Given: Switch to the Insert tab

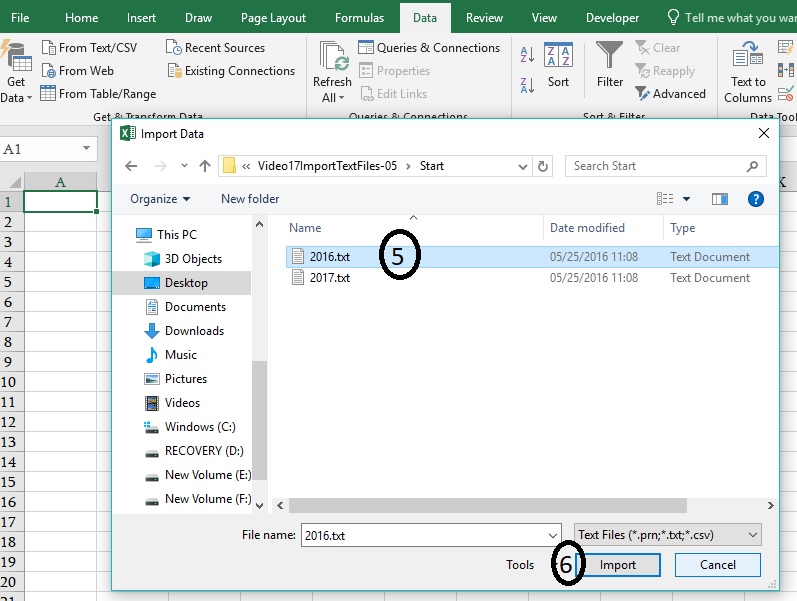Looking at the screenshot, I should pos(141,18).
